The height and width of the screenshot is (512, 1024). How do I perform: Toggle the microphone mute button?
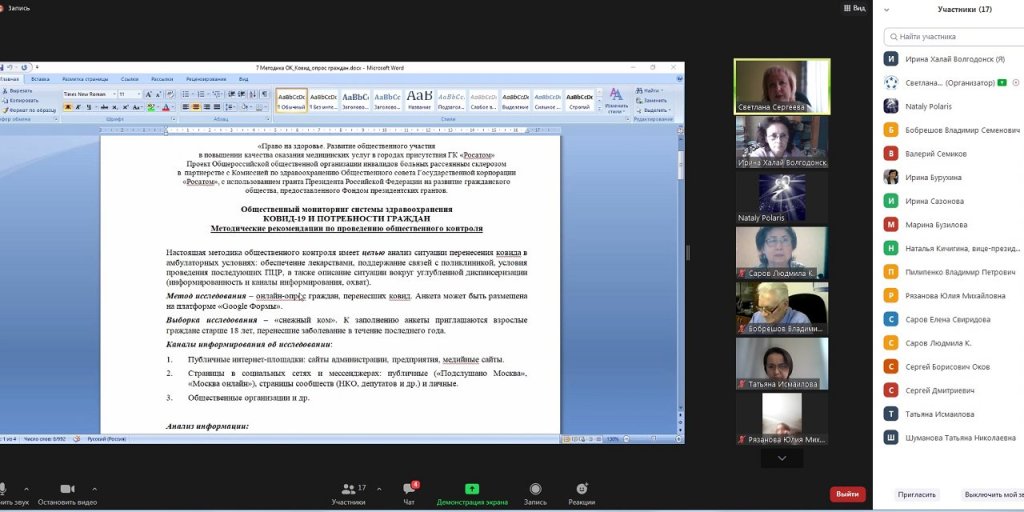coord(3,489)
